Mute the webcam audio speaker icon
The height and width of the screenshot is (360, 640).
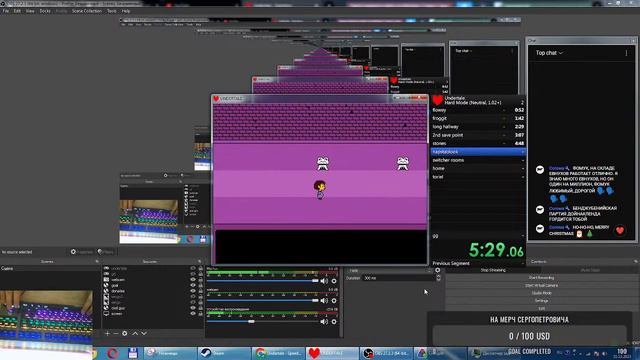pos(324,301)
